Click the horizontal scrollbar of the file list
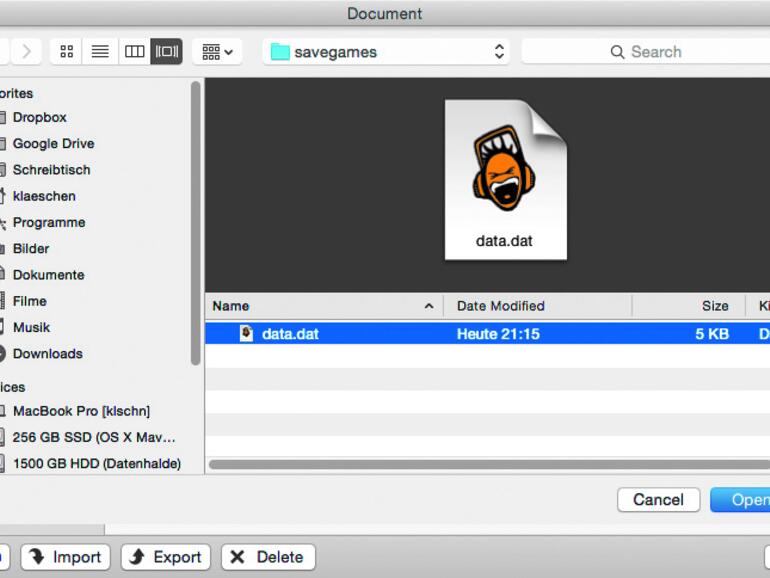The width and height of the screenshot is (770, 578). point(489,464)
